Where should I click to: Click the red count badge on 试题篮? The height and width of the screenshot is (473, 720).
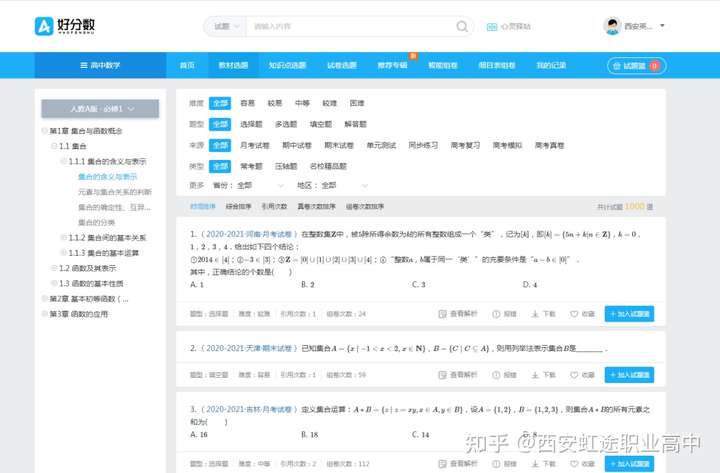[654, 66]
